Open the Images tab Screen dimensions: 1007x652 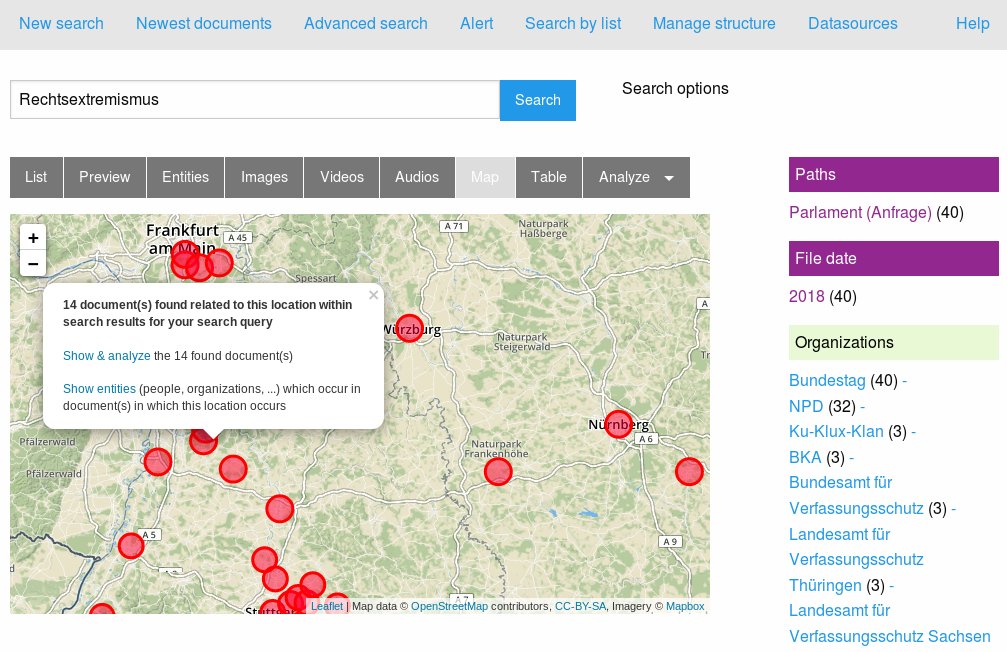tap(264, 177)
